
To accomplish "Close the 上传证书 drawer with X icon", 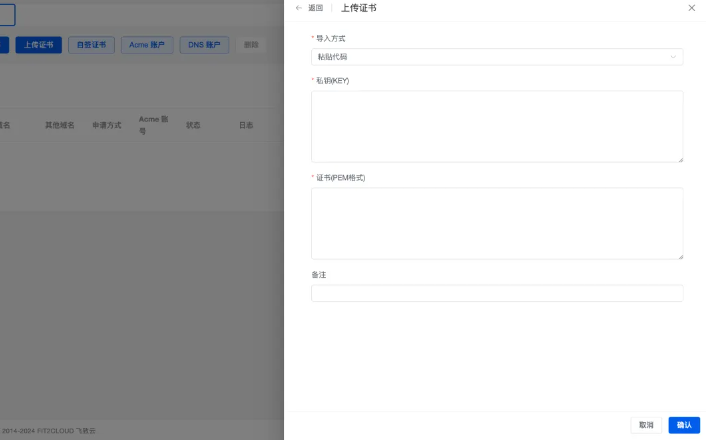I will pos(691,8).
